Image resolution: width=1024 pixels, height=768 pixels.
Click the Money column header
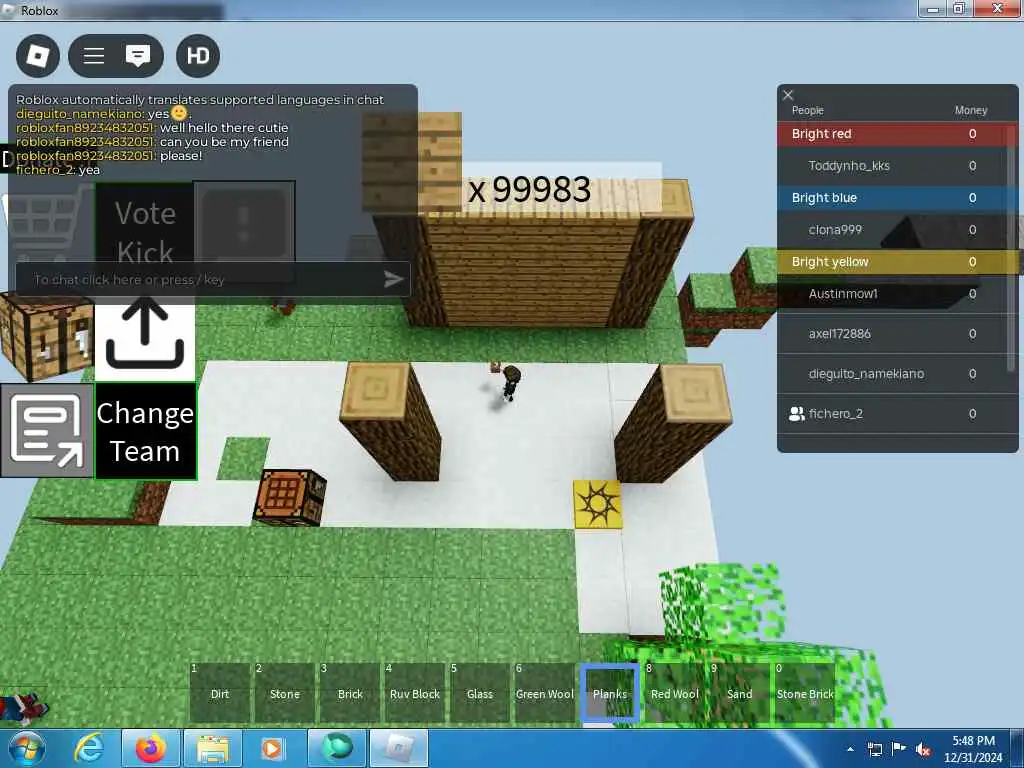pos(970,110)
